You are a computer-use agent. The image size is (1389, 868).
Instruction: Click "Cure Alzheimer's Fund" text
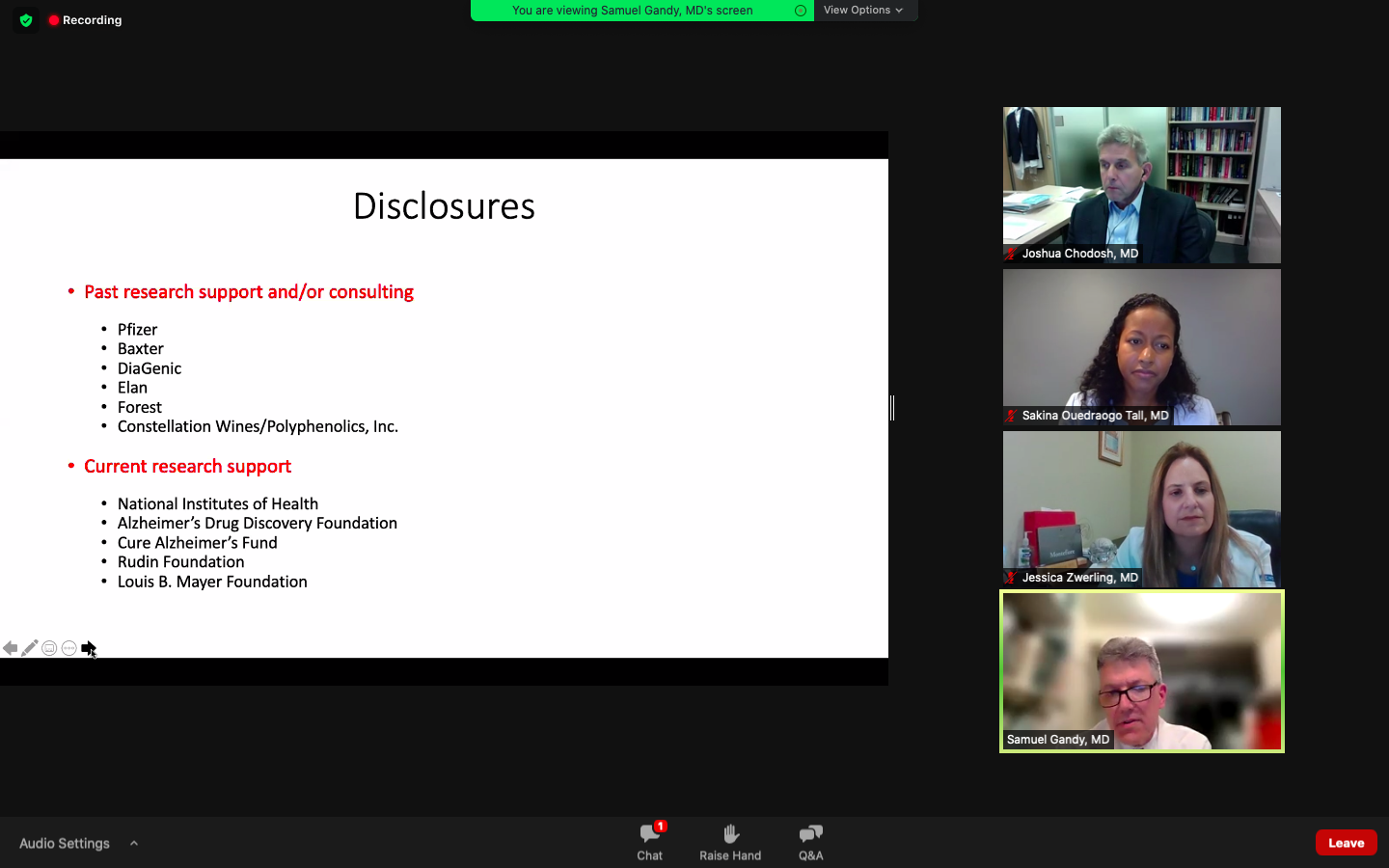click(x=198, y=543)
